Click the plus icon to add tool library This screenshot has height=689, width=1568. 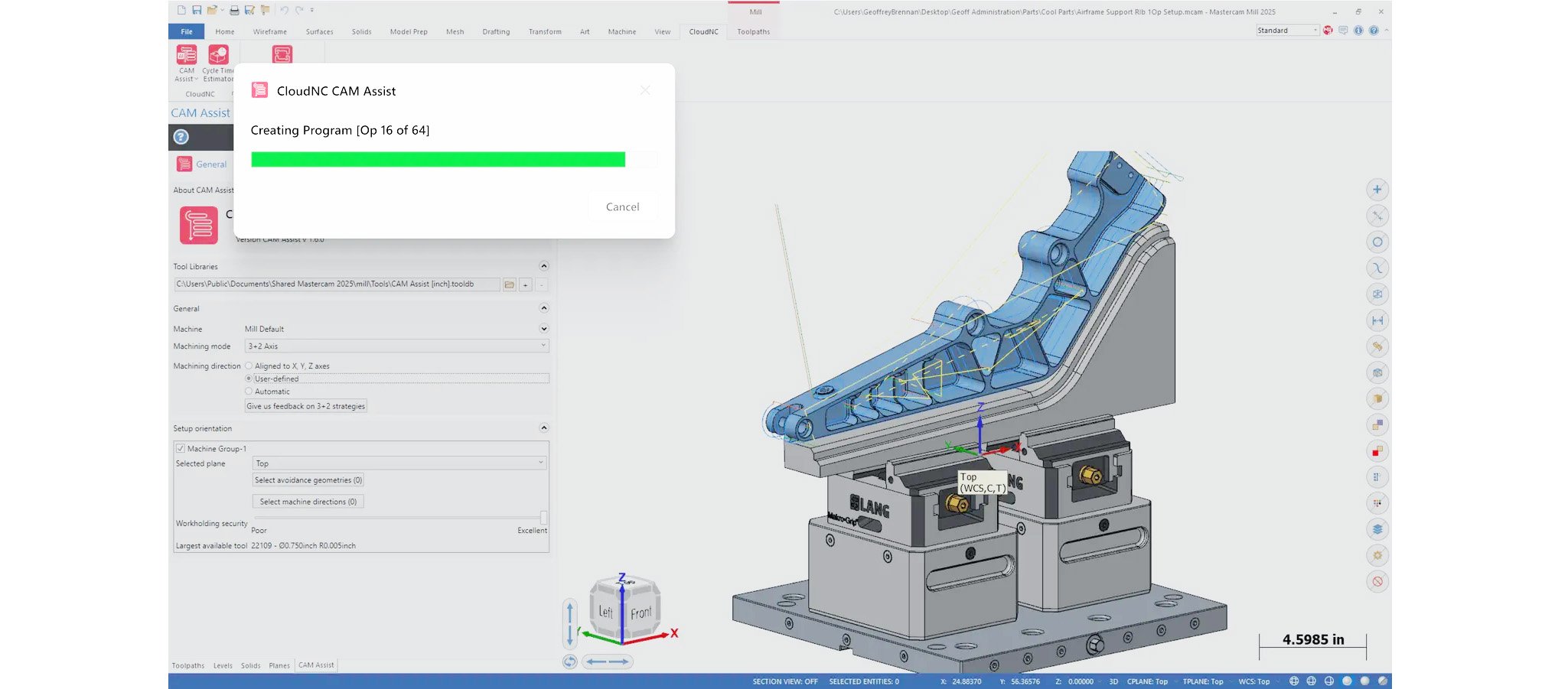point(526,284)
